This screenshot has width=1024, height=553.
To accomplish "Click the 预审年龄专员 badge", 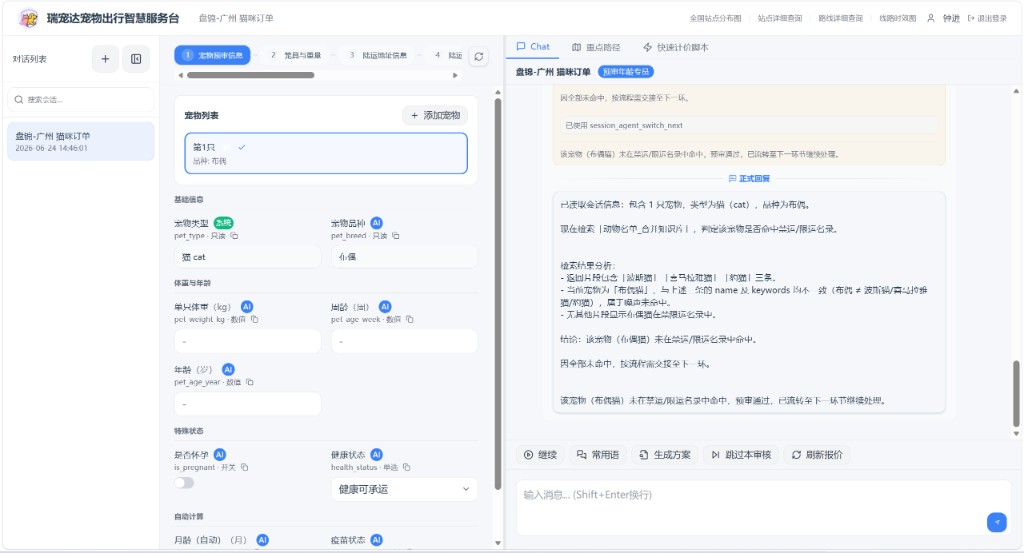I will pyautogui.click(x=626, y=72).
